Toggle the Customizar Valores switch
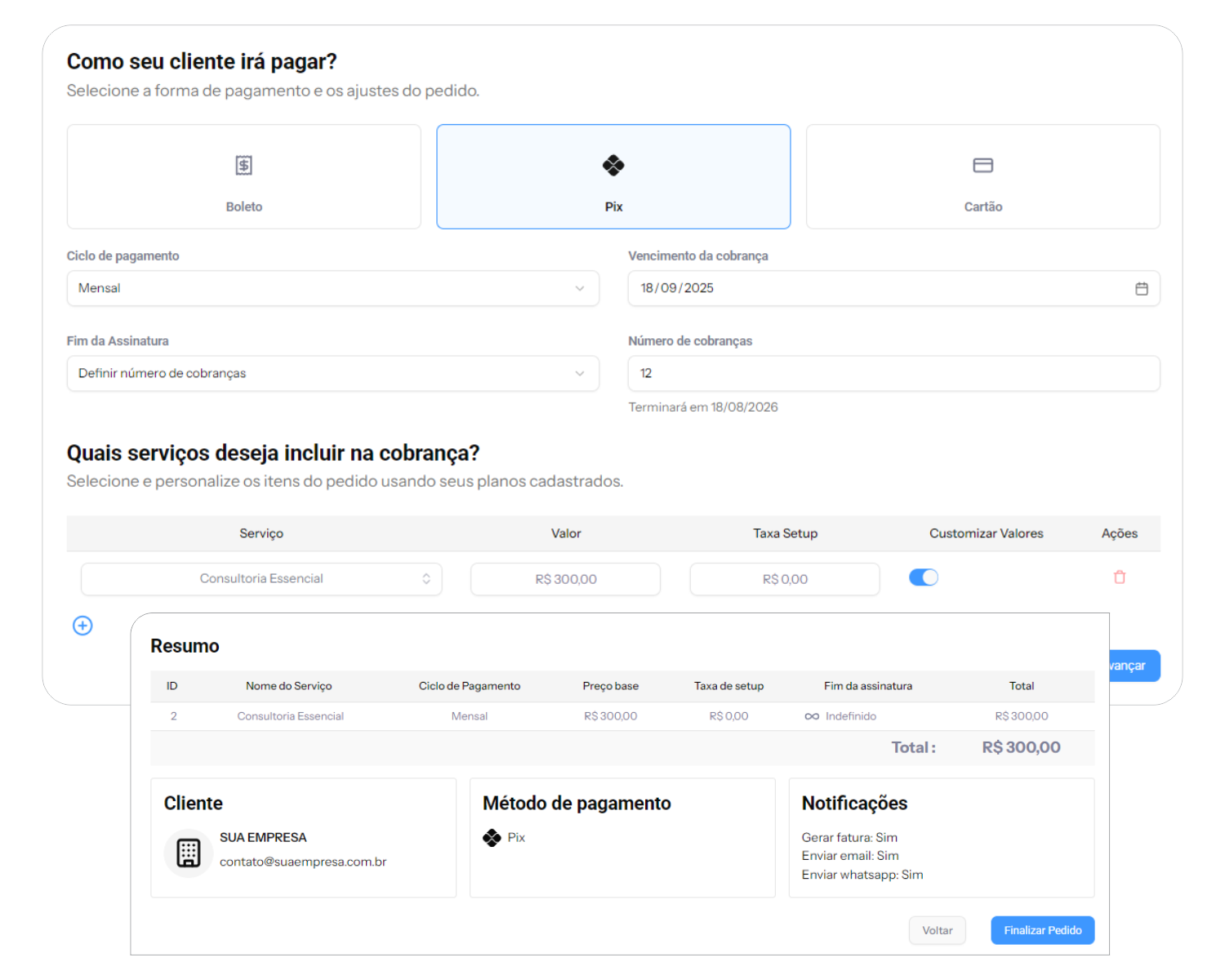Image resolution: width=1225 pixels, height=980 pixels. tap(924, 578)
